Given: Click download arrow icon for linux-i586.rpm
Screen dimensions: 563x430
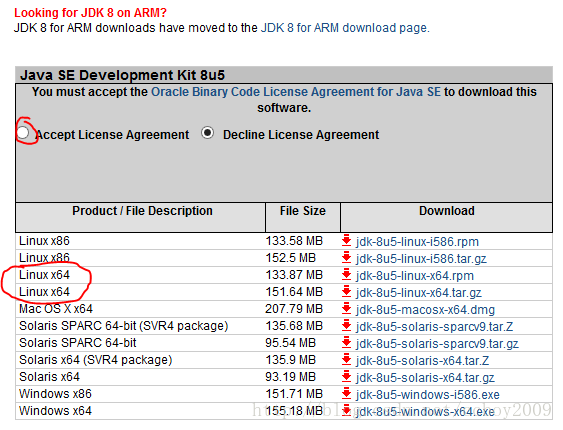Looking at the screenshot, I should pyautogui.click(x=346, y=241).
